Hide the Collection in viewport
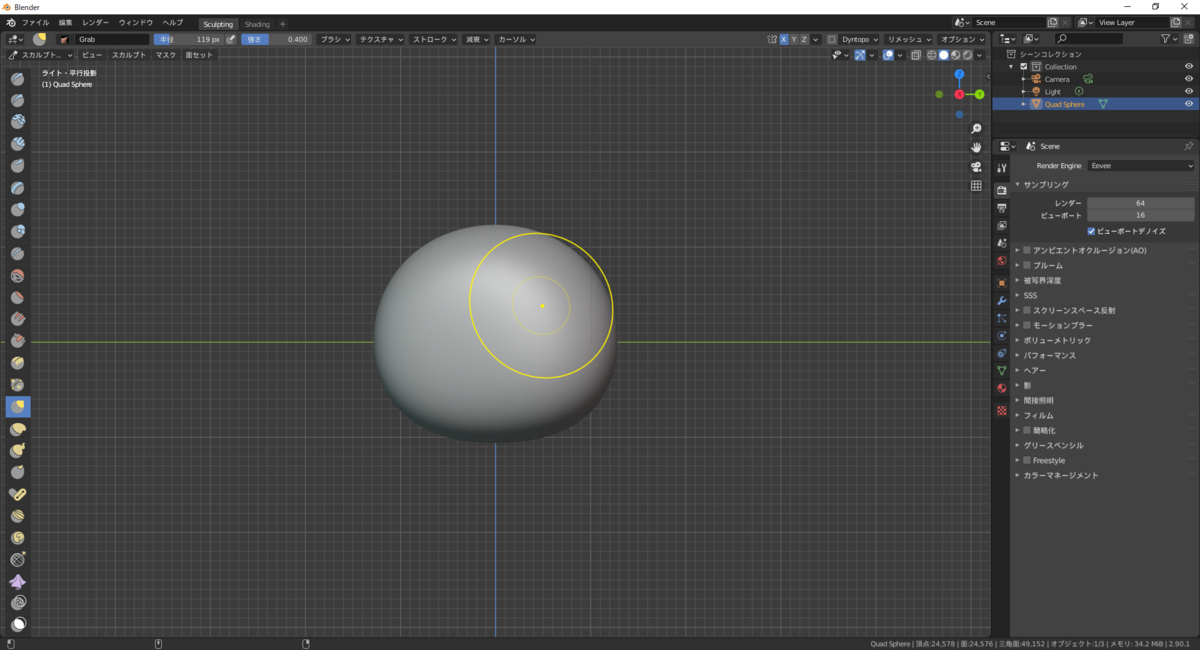The width and height of the screenshot is (1200, 650). pos(1189,67)
